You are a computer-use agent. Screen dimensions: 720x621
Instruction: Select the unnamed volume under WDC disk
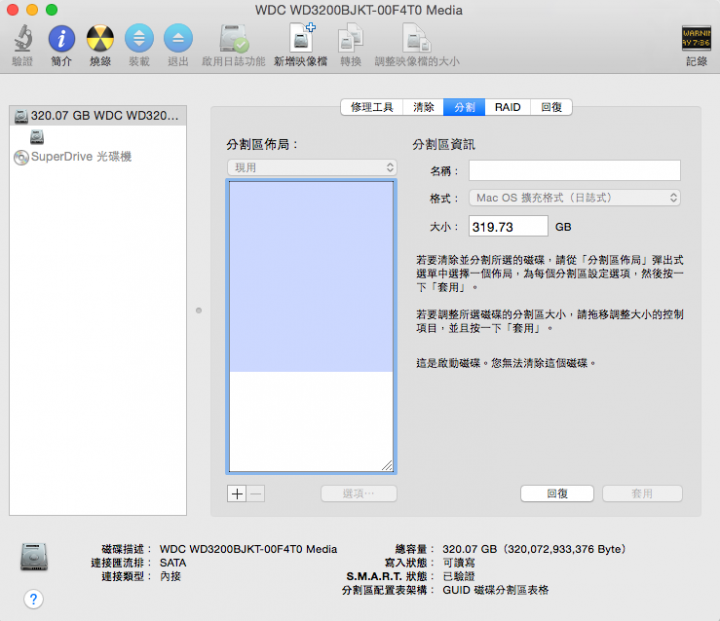click(x=37, y=136)
